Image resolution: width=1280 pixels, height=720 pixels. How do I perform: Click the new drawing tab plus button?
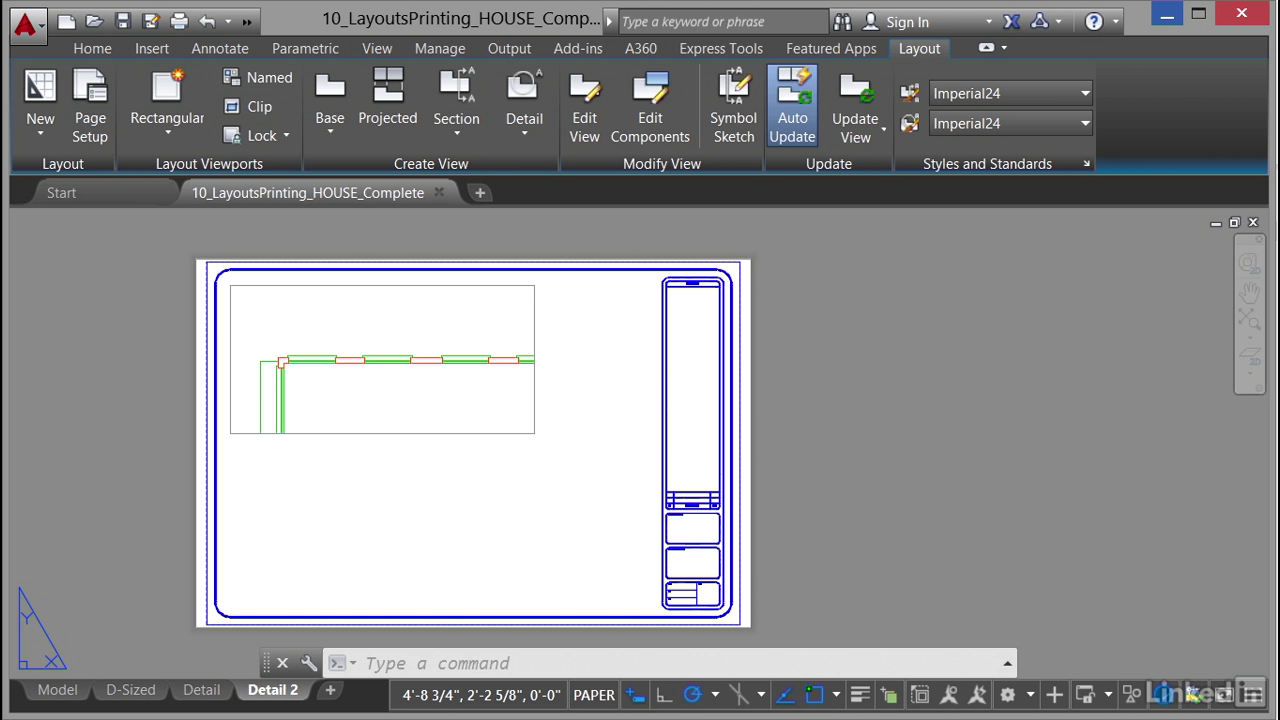(x=480, y=193)
